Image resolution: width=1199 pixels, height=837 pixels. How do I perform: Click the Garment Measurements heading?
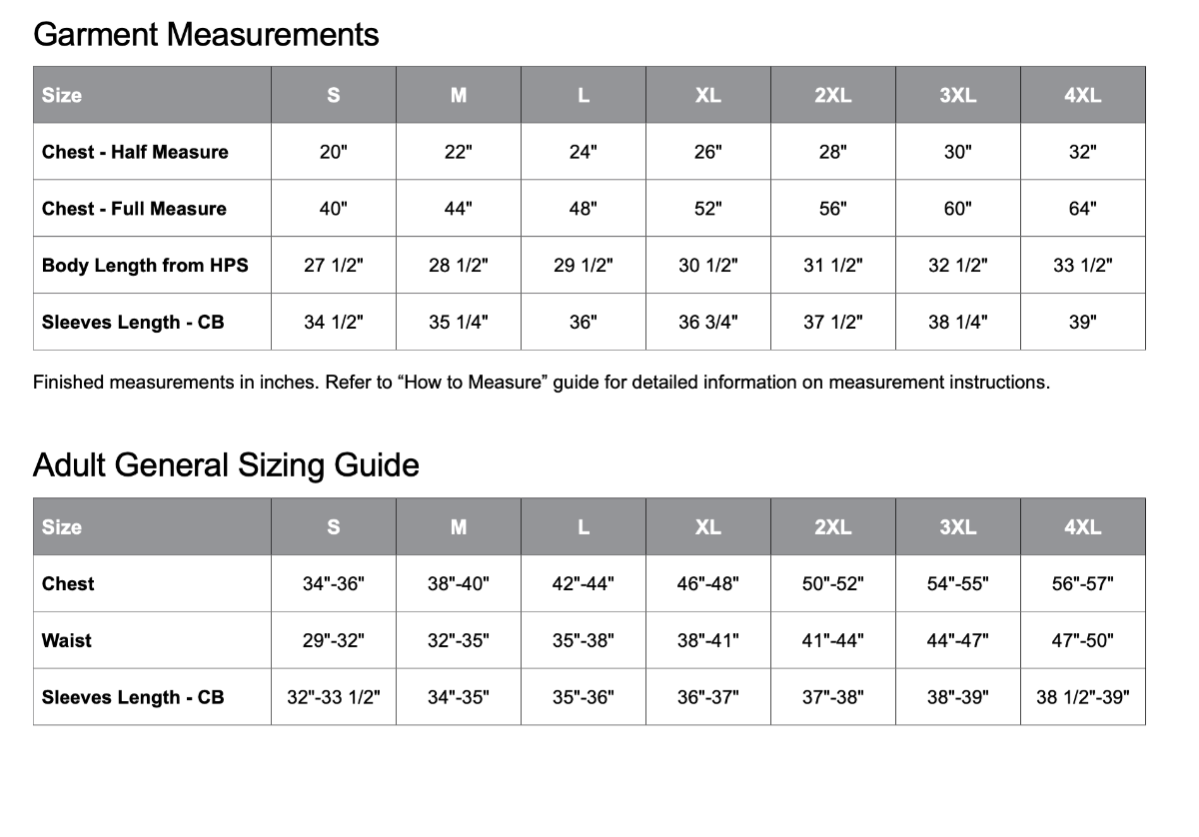[206, 35]
